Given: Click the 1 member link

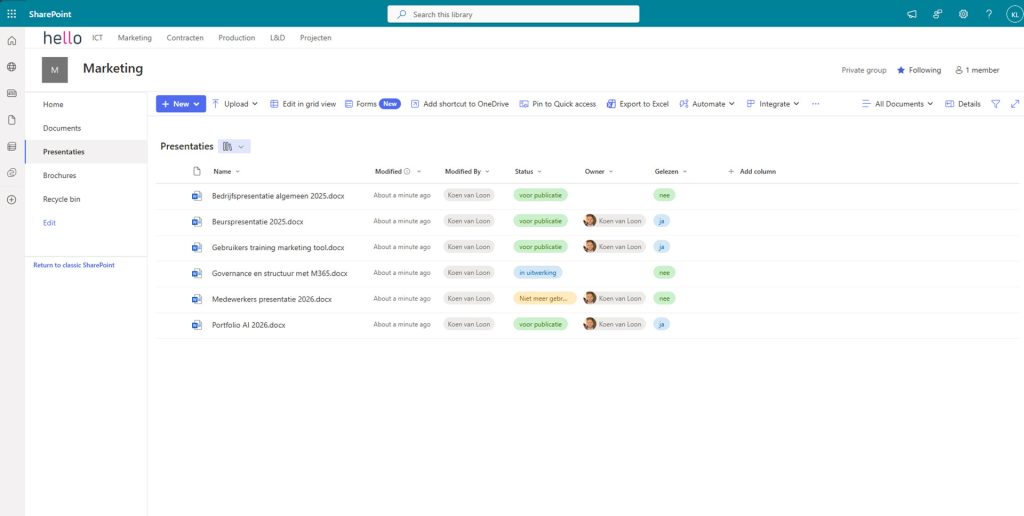Looking at the screenshot, I should tap(978, 70).
